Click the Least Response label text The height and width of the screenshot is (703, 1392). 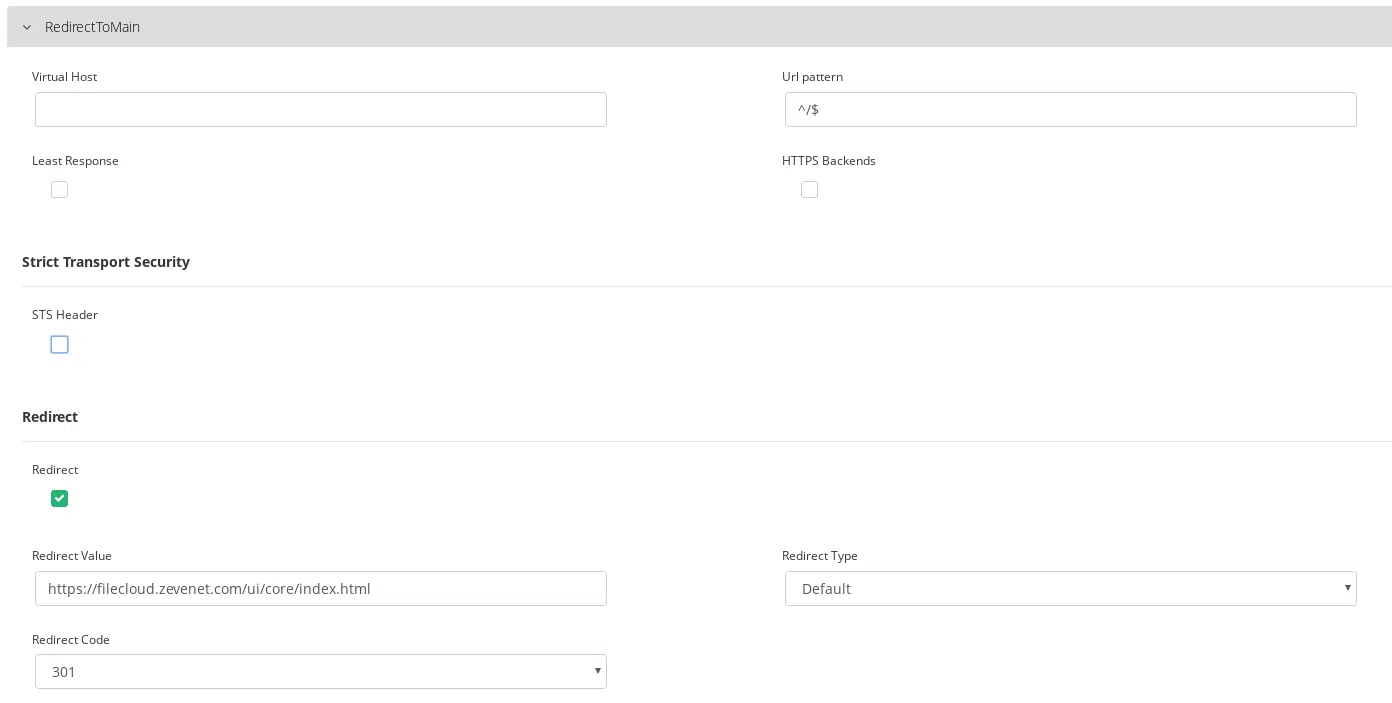click(x=75, y=161)
